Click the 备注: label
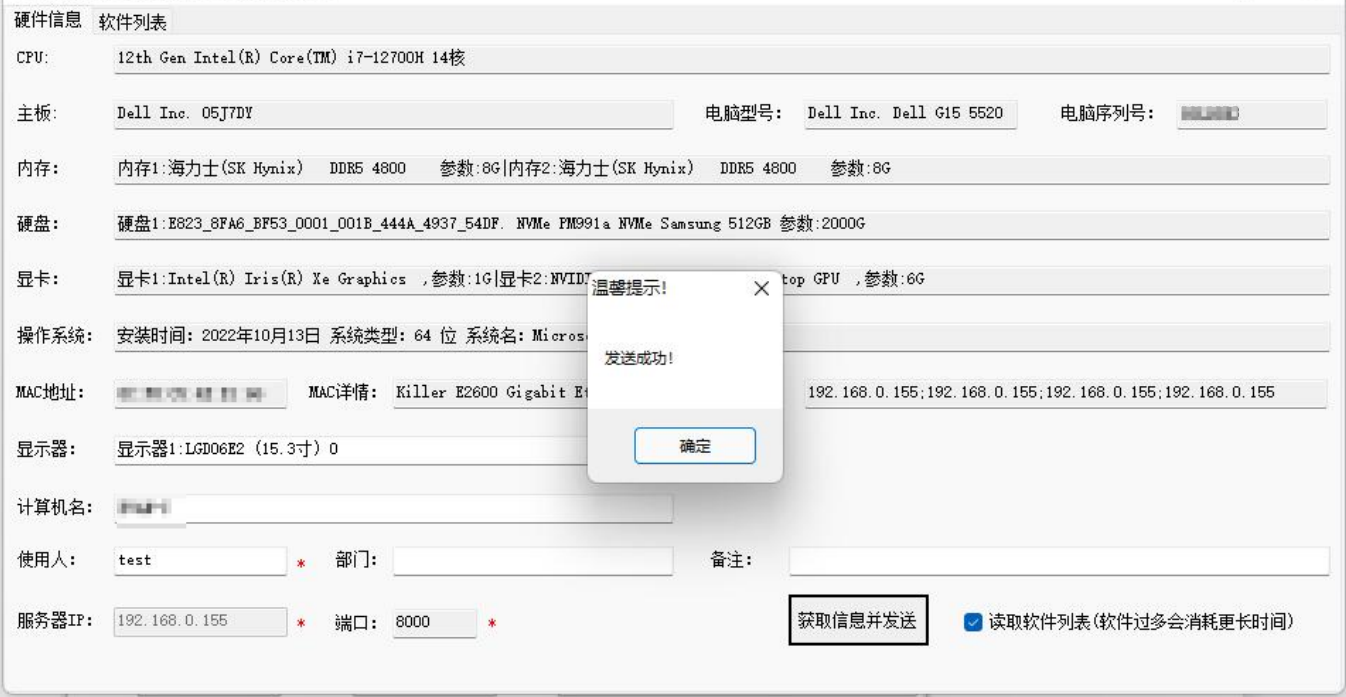Screen dimensions: 1346x697 [x=730, y=560]
